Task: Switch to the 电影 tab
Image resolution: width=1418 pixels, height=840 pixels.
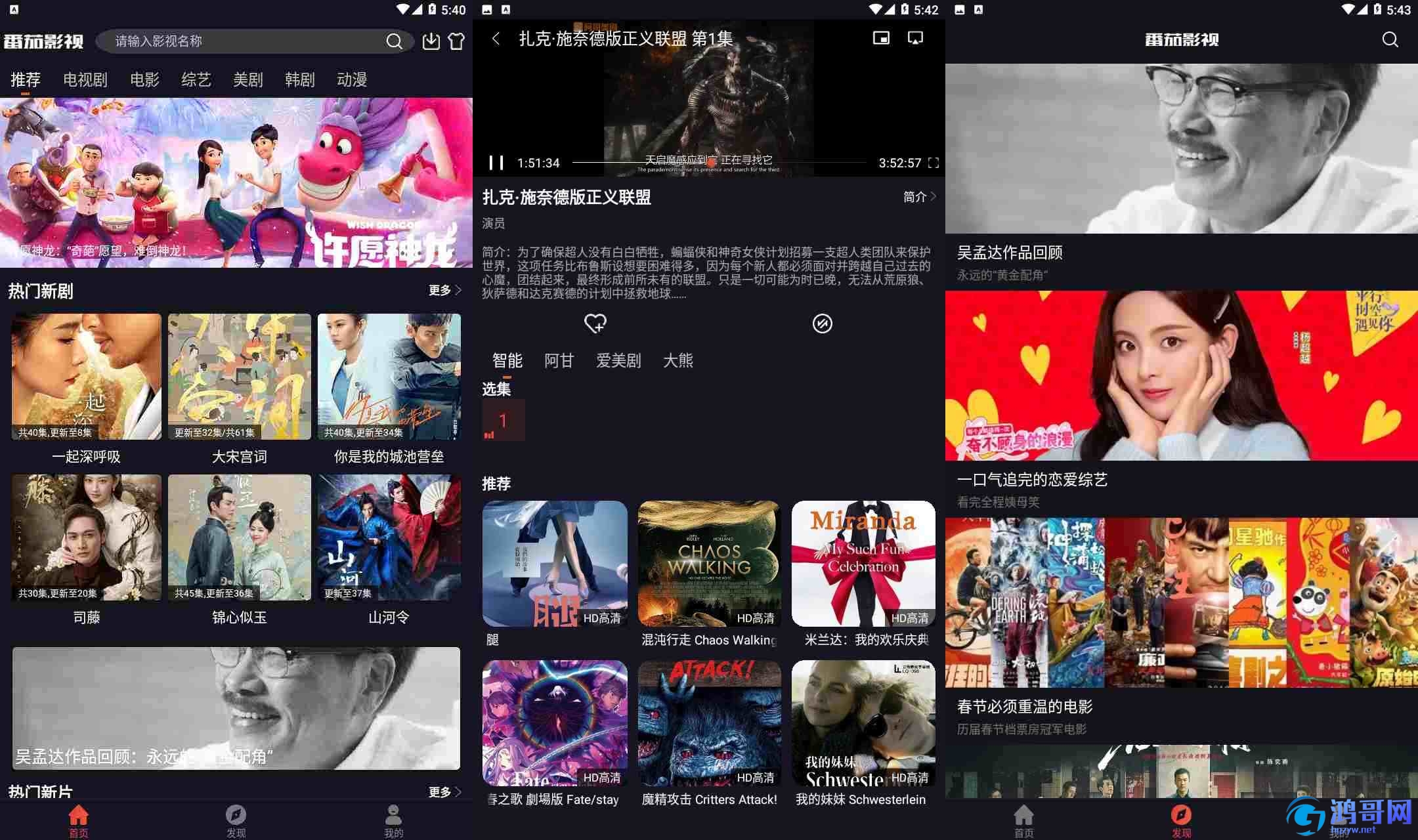Action: [x=144, y=80]
